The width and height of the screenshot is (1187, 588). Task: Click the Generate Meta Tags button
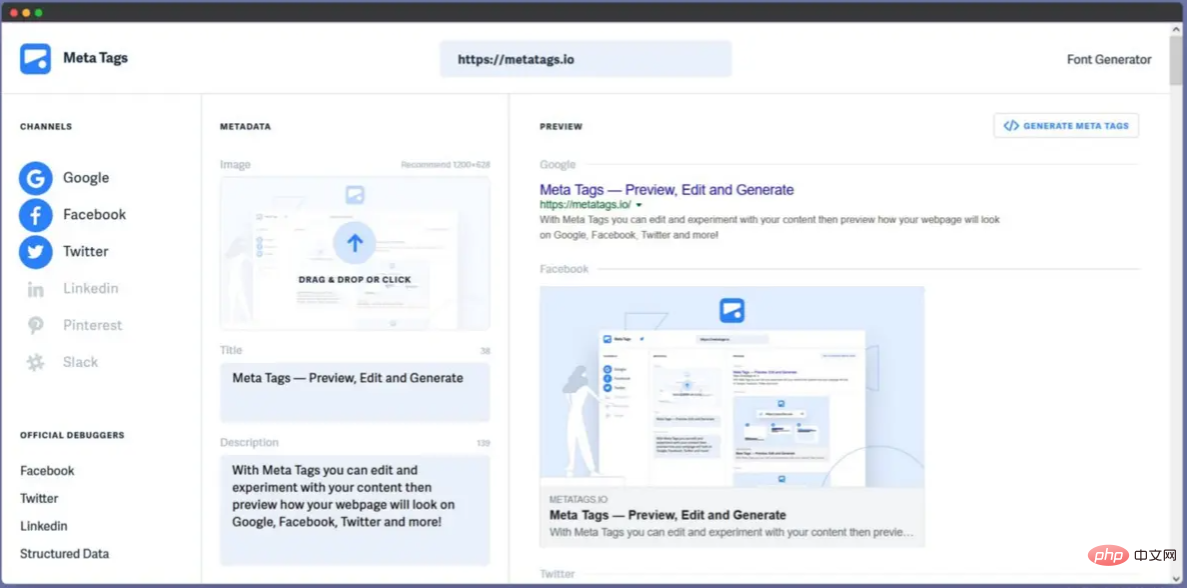[x=1066, y=126]
